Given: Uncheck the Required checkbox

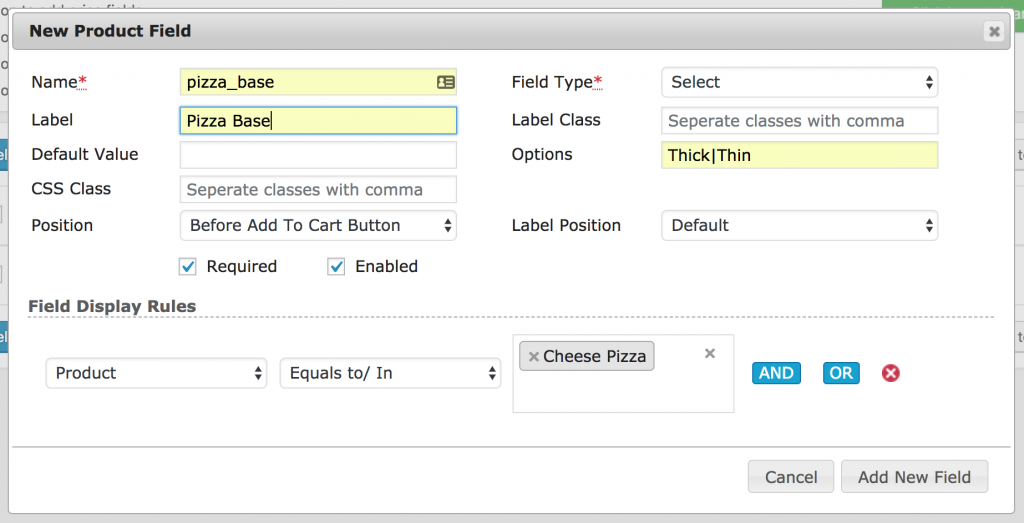Looking at the screenshot, I should [x=187, y=266].
